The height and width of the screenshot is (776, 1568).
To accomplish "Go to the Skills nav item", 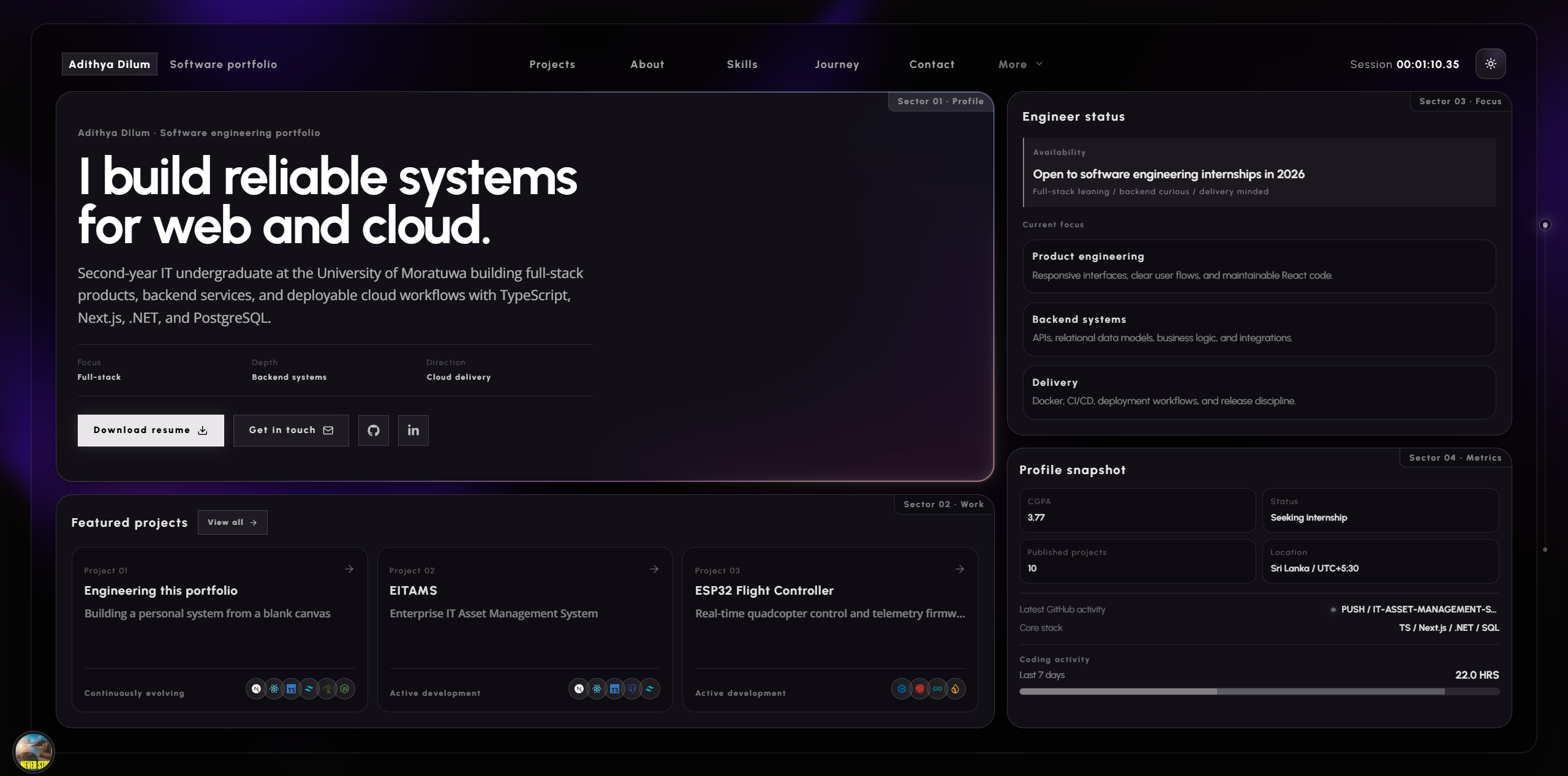I will [742, 64].
